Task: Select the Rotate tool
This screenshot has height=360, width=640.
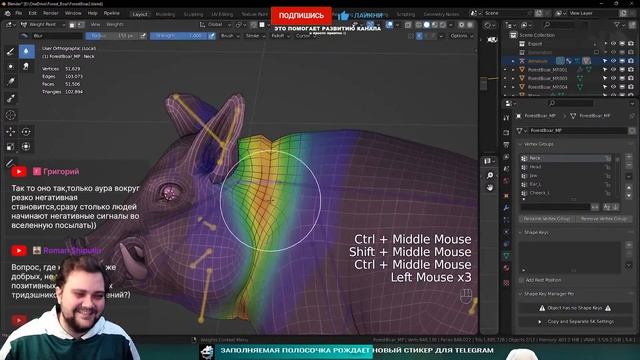Action: pyautogui.click(x=26, y=131)
